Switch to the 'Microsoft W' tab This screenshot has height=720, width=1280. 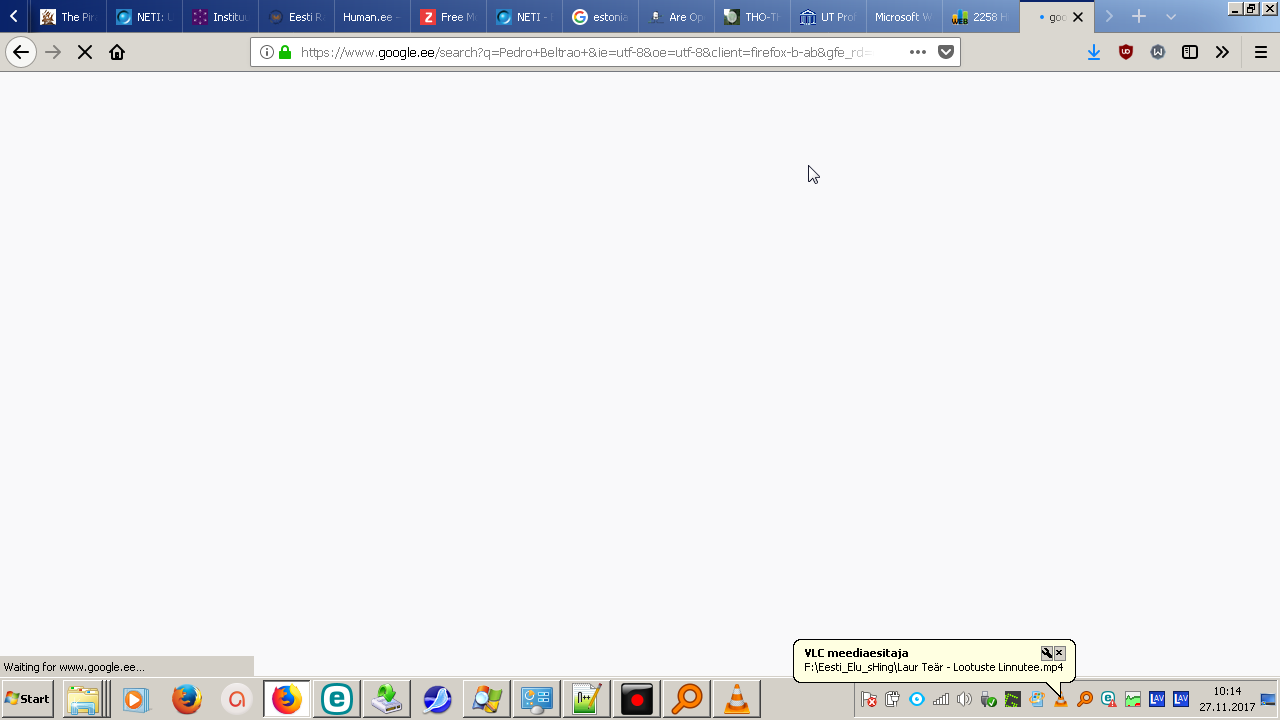tap(904, 17)
